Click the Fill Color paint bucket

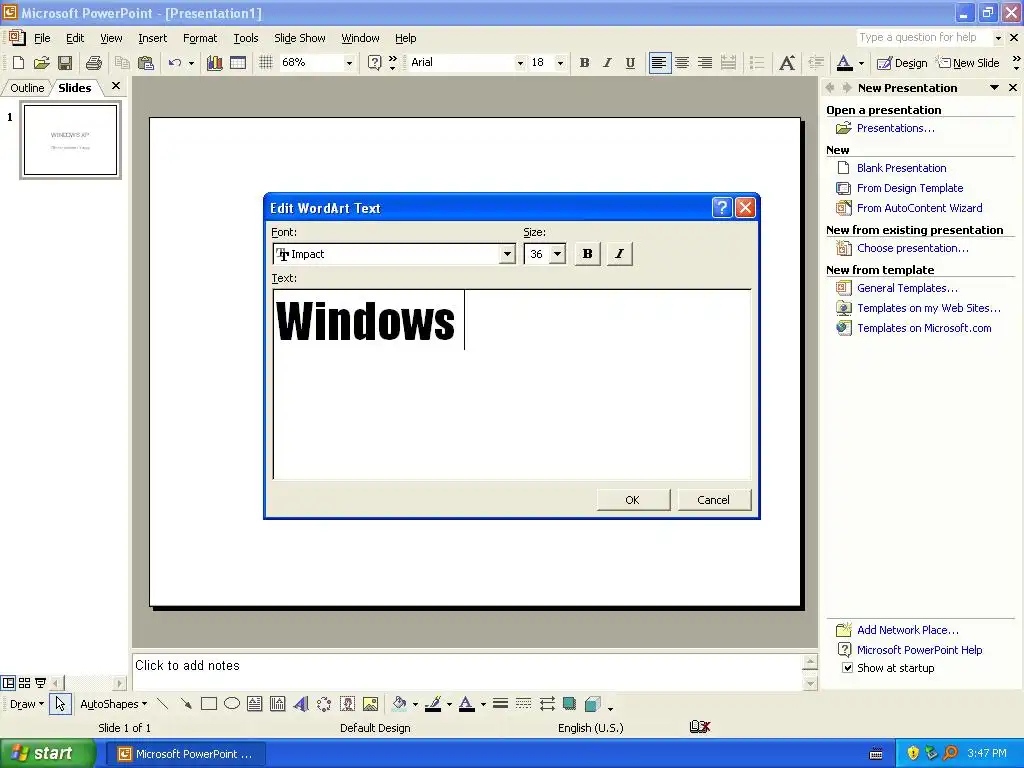399,704
